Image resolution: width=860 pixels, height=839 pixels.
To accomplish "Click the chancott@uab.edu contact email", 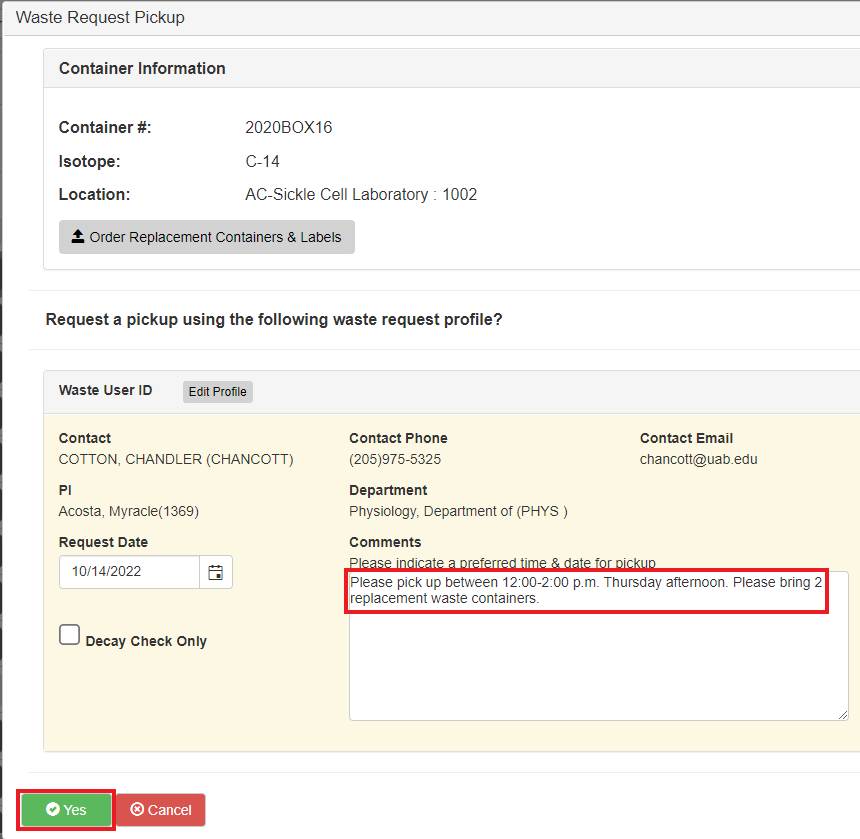I will [699, 459].
